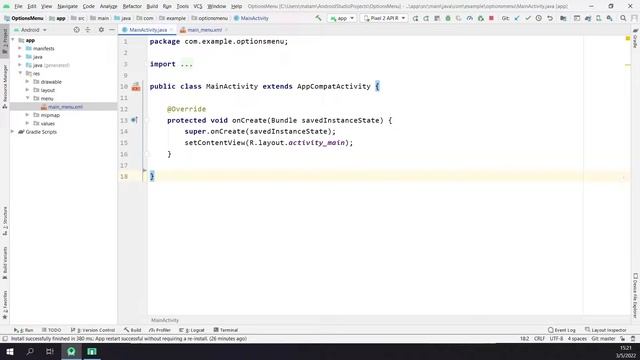The image size is (640, 360).
Task: Toggle the Project tool window side button
Action: (x=5, y=41)
